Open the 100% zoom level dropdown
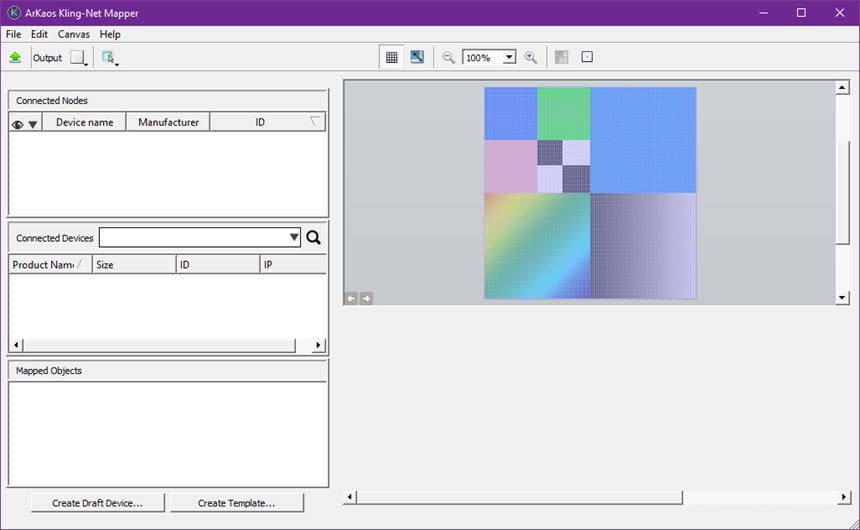 point(510,57)
